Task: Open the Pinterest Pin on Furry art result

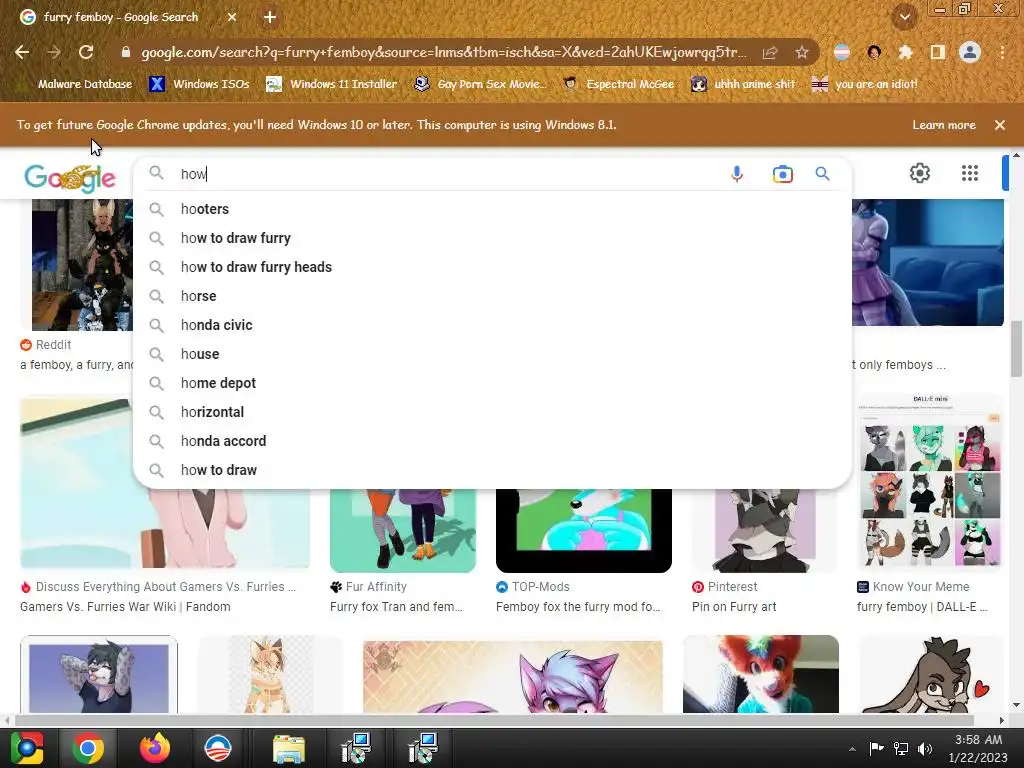Action: 764,530
